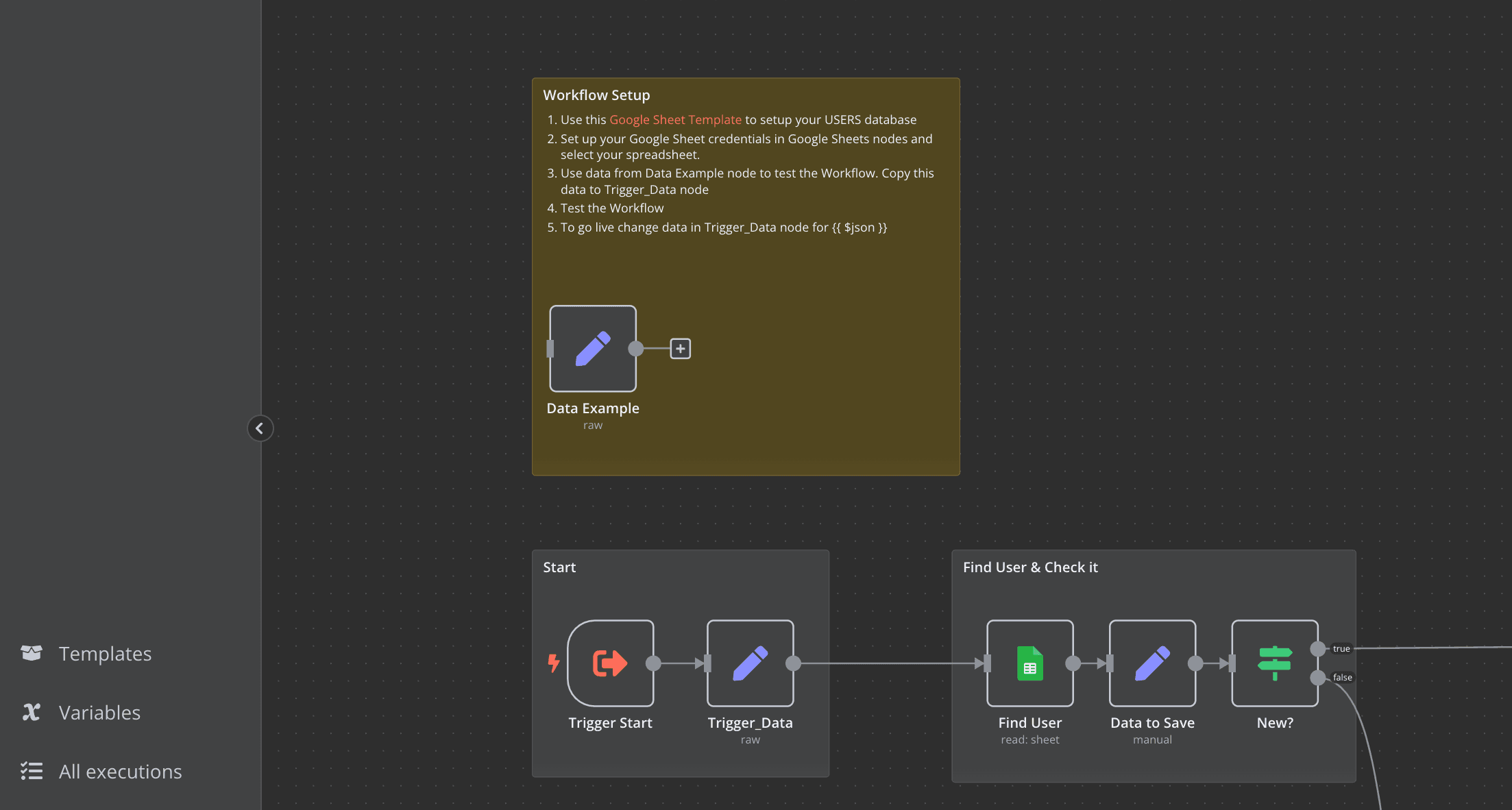The image size is (1512, 810).
Task: Click the lightning trigger indicator icon
Action: coord(554,663)
